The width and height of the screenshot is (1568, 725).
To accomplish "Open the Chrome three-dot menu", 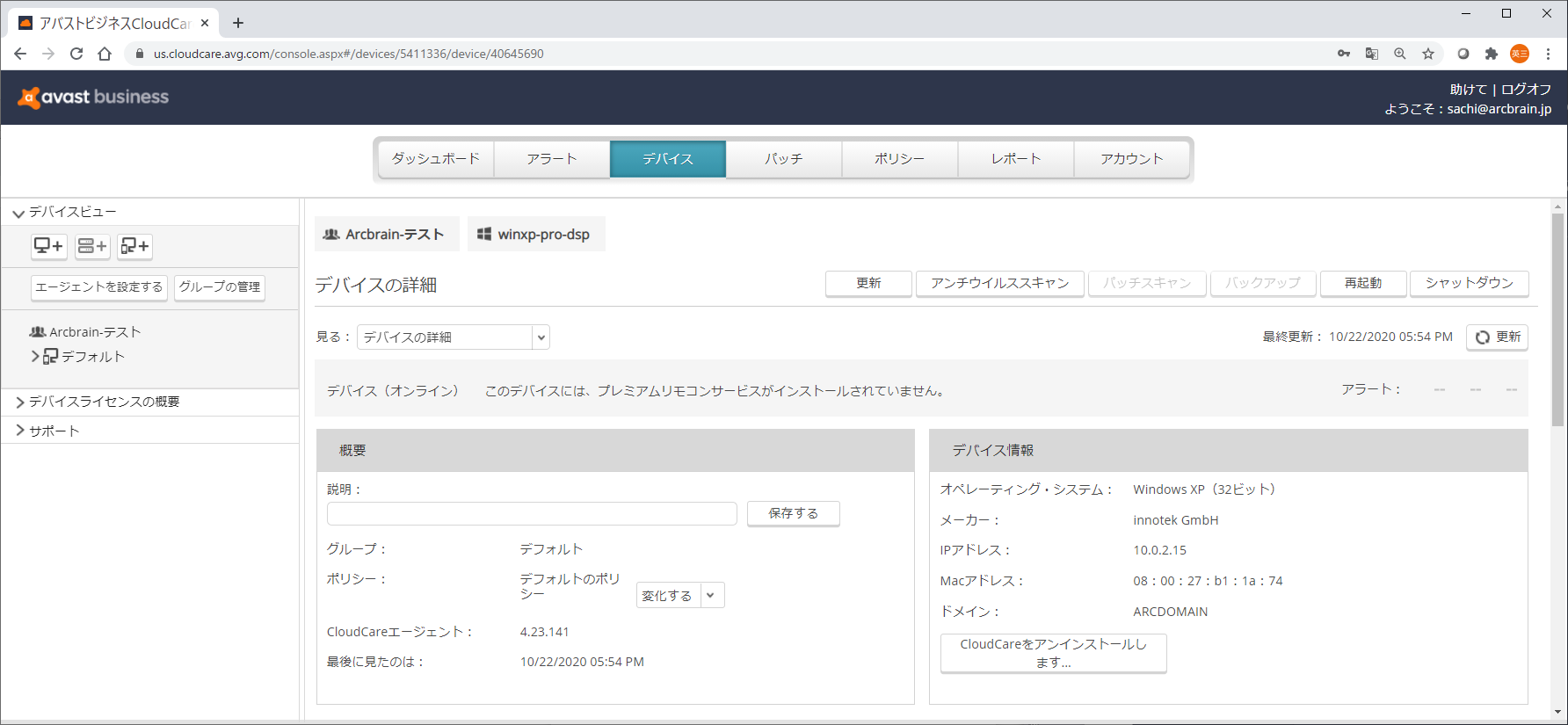I will 1549,54.
